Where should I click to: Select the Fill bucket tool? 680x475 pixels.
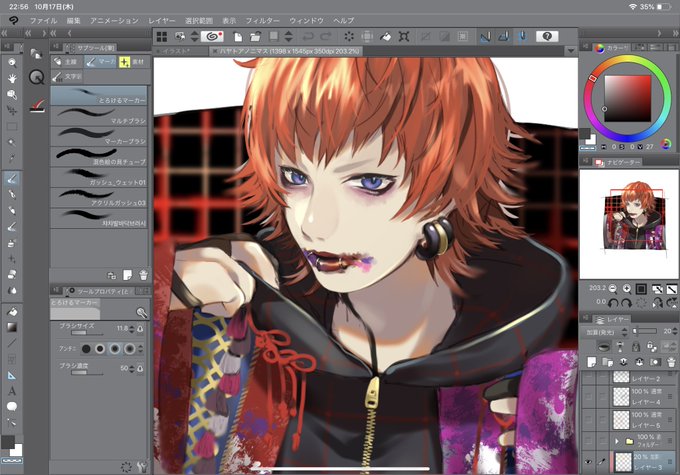tap(12, 311)
